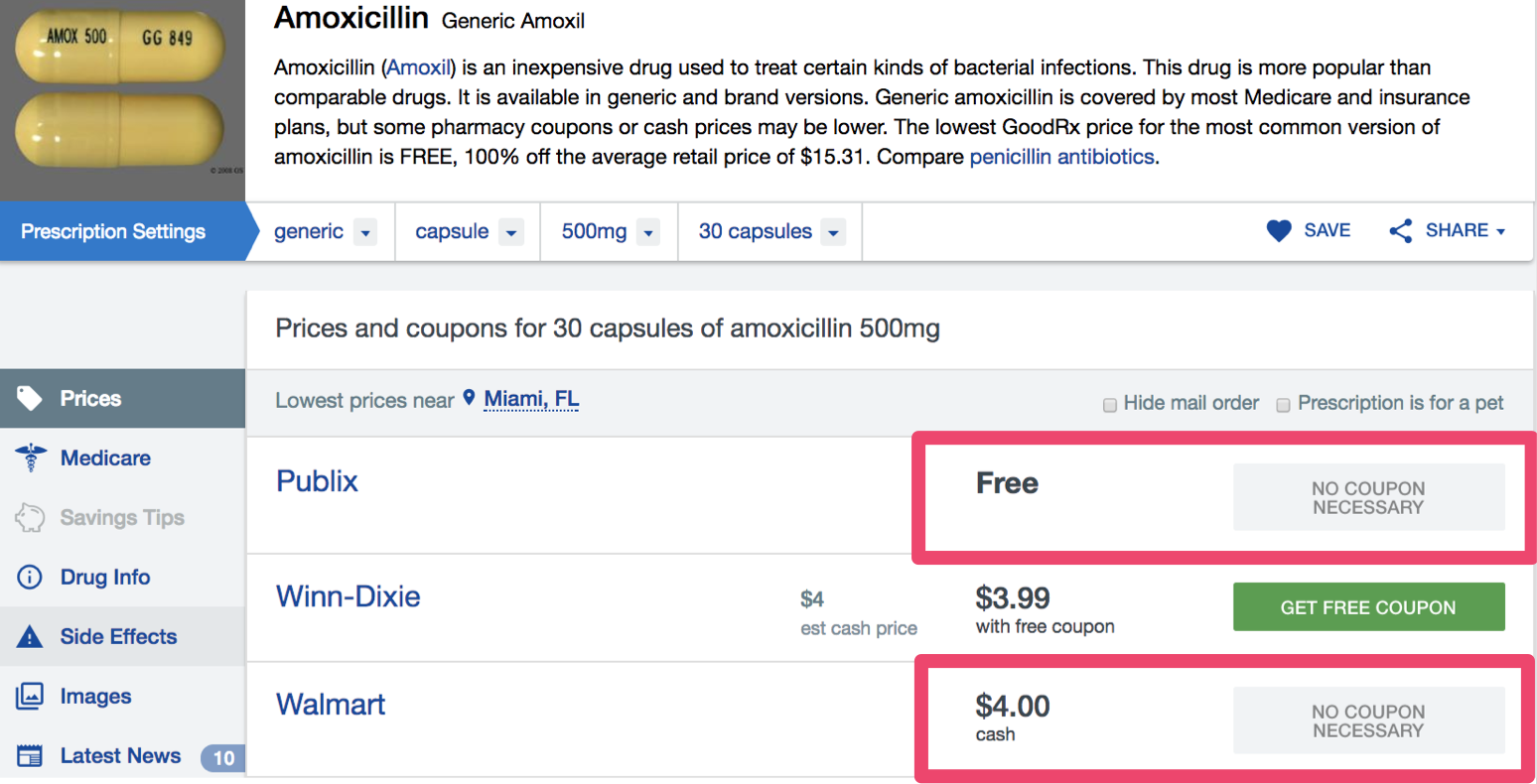
Task: Click the amoxicillin capsule image thumbnail
Action: (x=122, y=99)
